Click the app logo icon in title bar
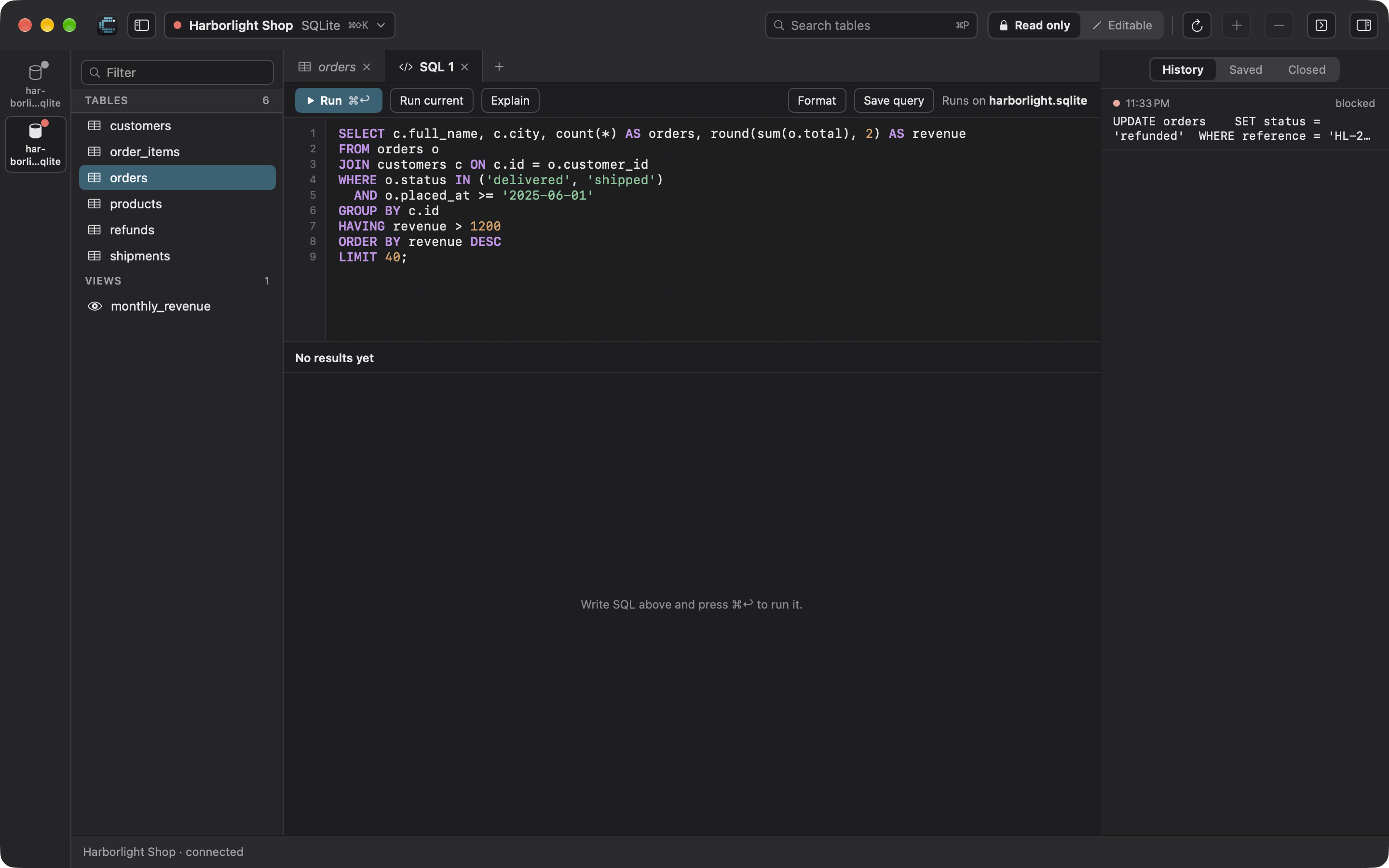The image size is (1389, 868). 107,25
